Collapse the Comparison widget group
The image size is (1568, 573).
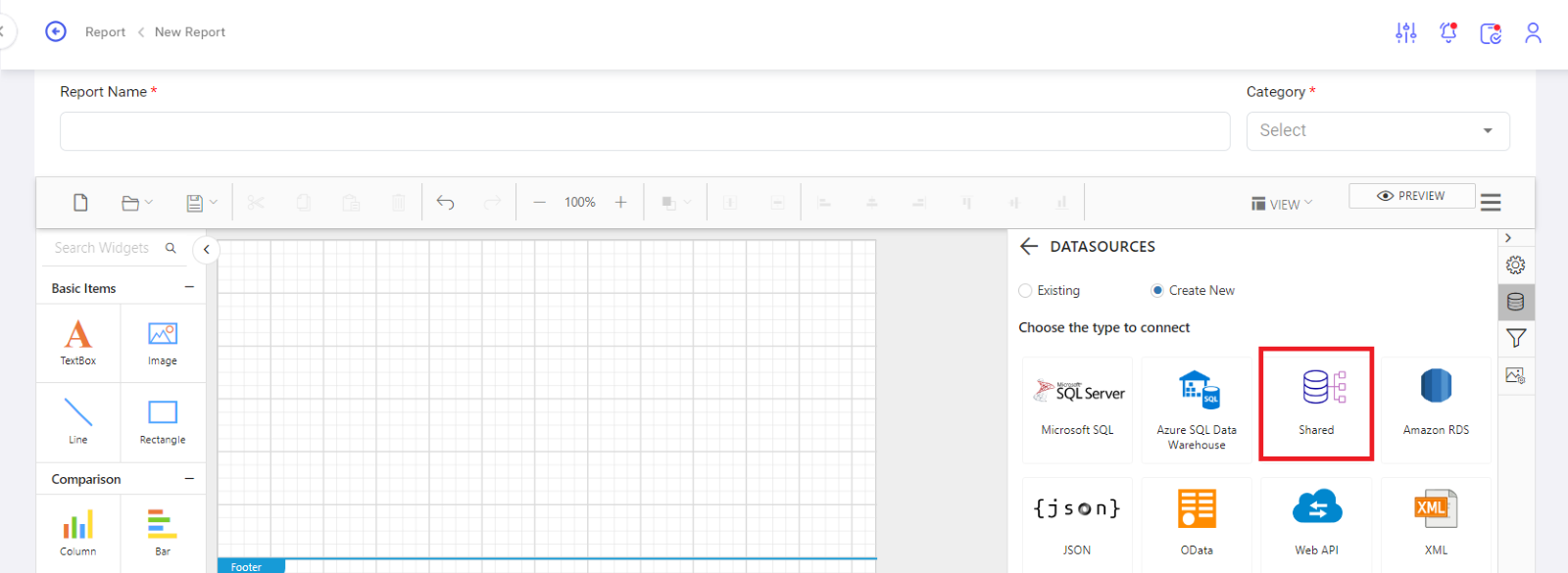point(189,479)
